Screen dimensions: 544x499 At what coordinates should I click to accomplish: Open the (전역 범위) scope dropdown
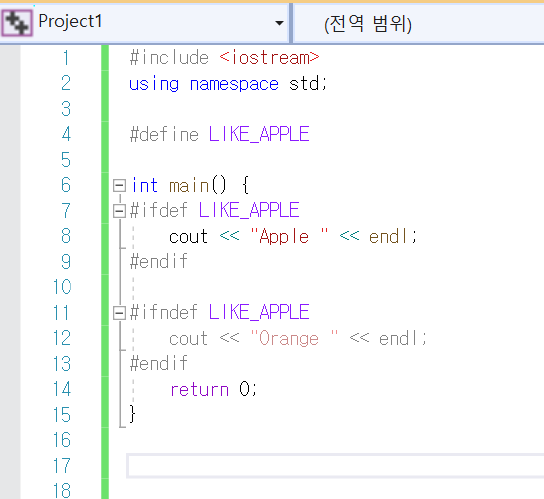(x=418, y=23)
